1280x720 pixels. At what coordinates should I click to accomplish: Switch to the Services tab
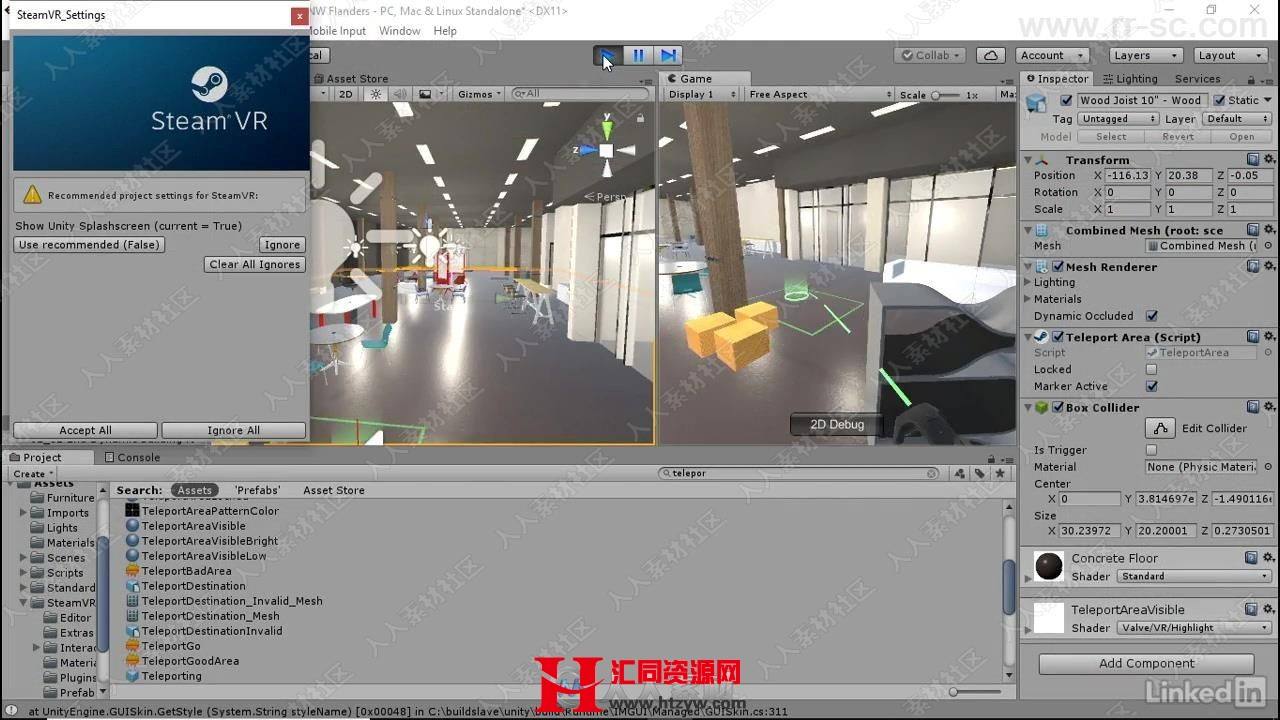[1197, 79]
